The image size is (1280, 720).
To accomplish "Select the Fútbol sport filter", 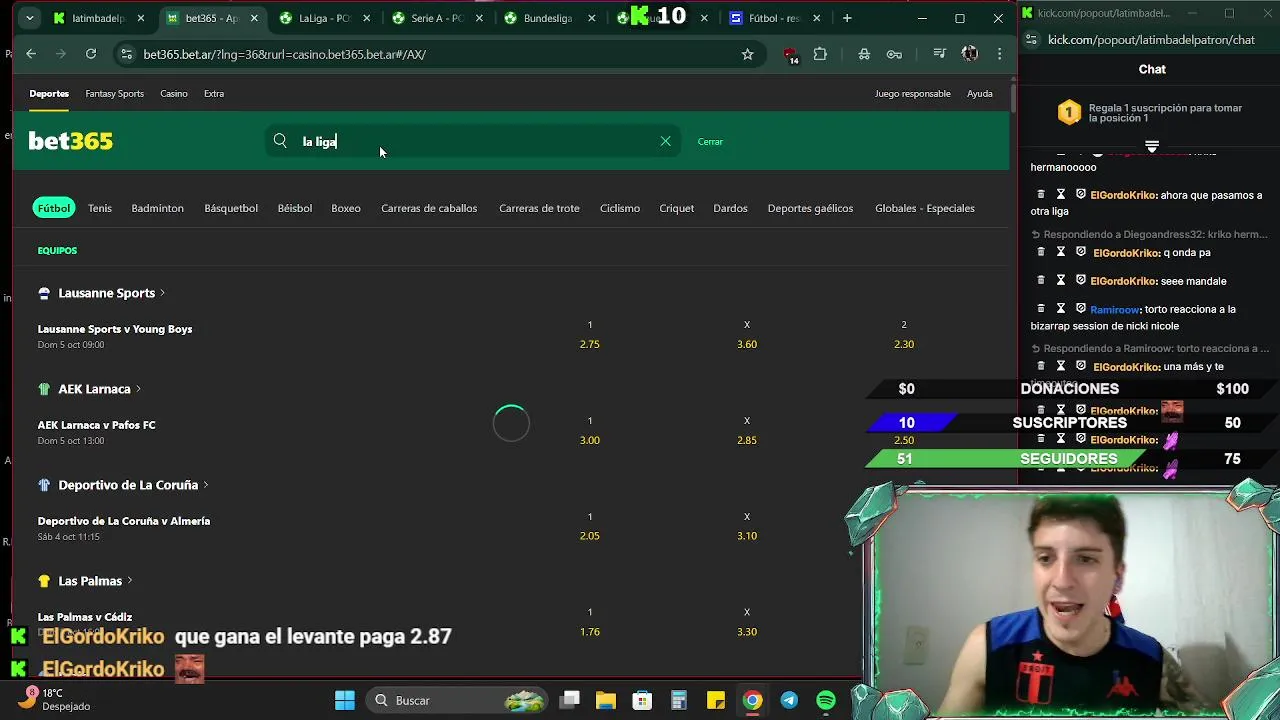I will (x=54, y=208).
